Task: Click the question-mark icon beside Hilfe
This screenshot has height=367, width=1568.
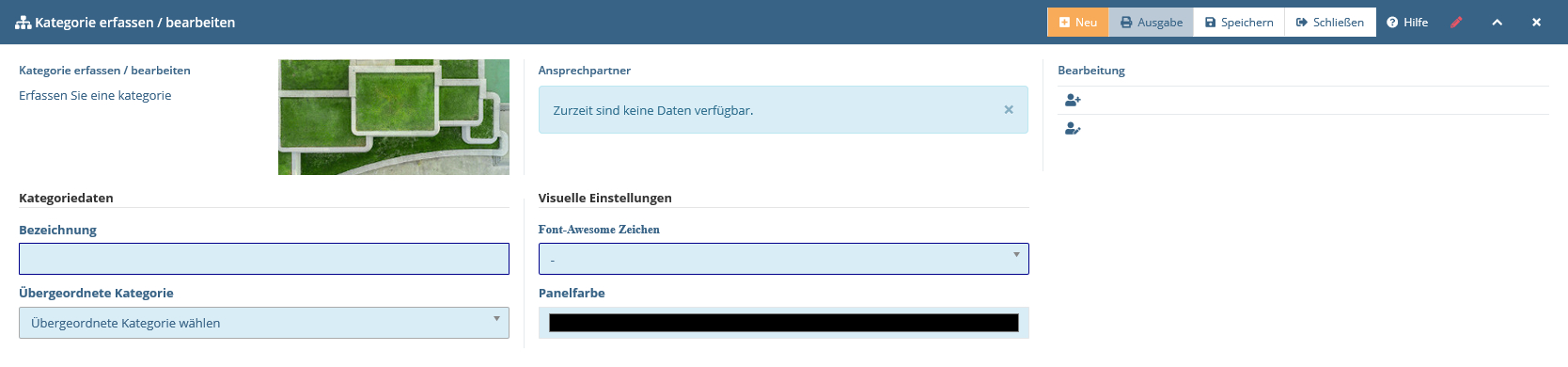Action: [x=1392, y=23]
